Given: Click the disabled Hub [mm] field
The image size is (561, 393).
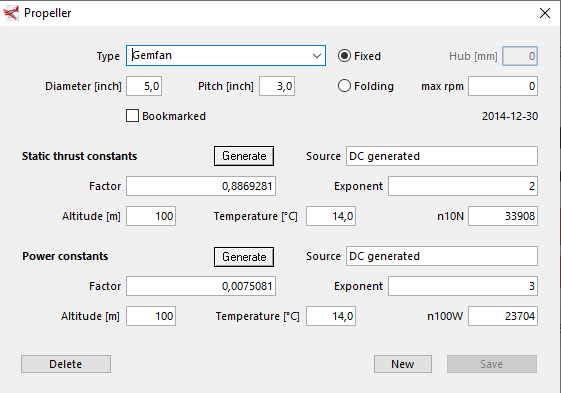Looking at the screenshot, I should pyautogui.click(x=520, y=56).
